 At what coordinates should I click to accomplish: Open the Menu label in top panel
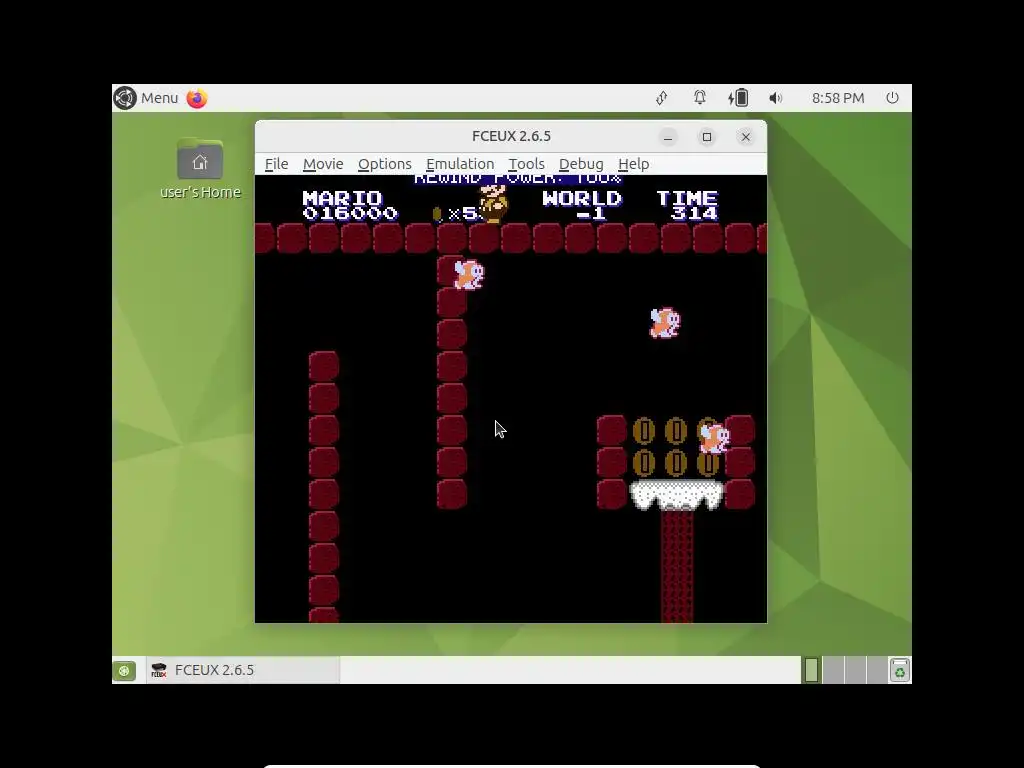(x=159, y=98)
